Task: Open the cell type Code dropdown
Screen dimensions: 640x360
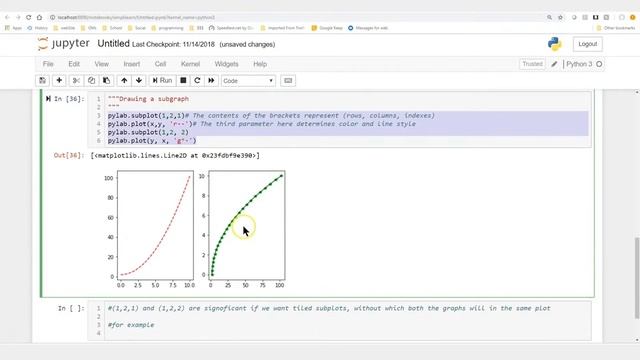Action: tap(248, 81)
